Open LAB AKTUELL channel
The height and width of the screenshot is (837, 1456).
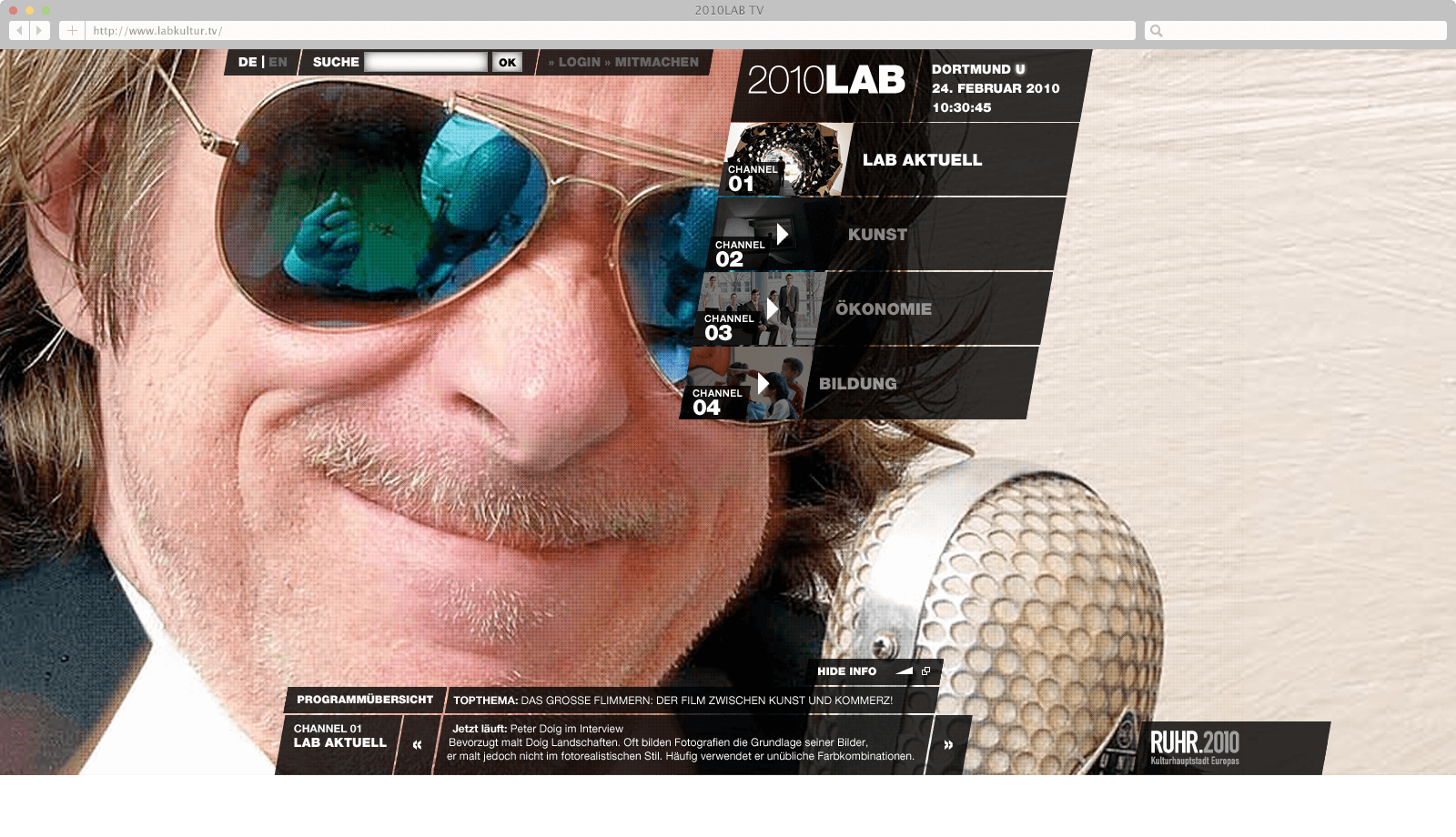[x=922, y=160]
